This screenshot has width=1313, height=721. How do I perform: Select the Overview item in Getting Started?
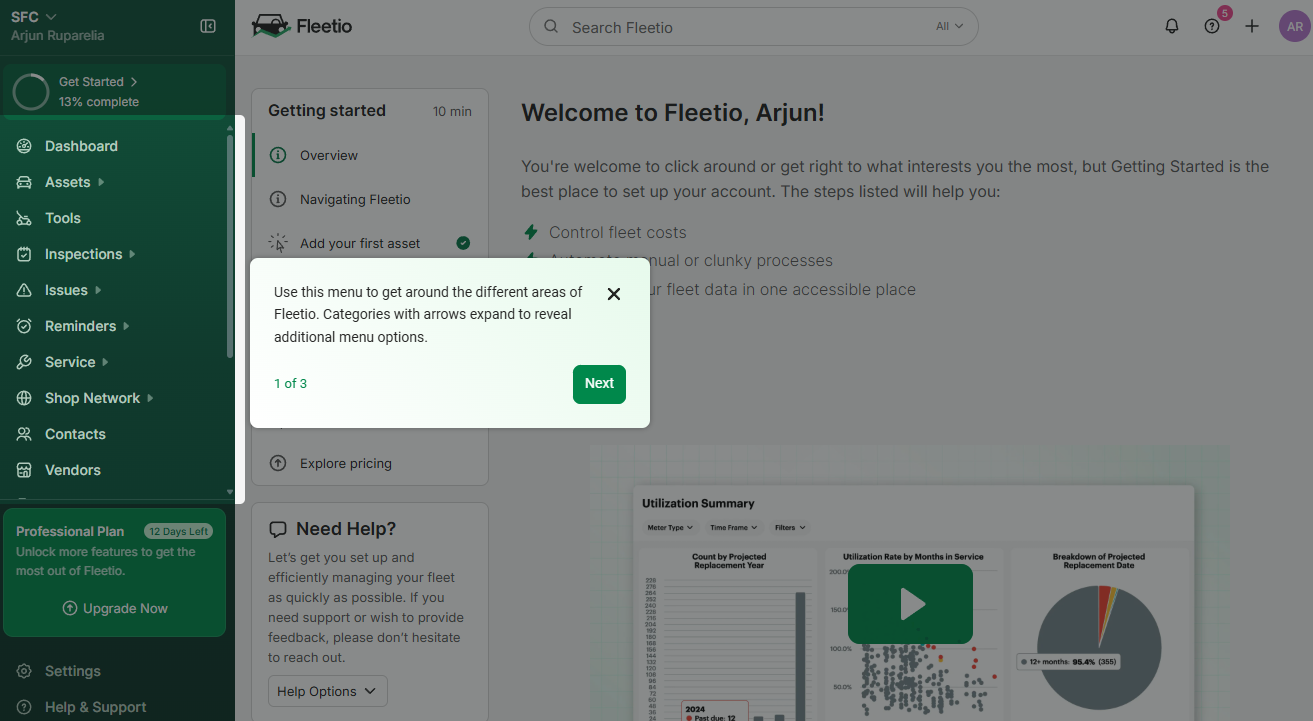(x=328, y=155)
